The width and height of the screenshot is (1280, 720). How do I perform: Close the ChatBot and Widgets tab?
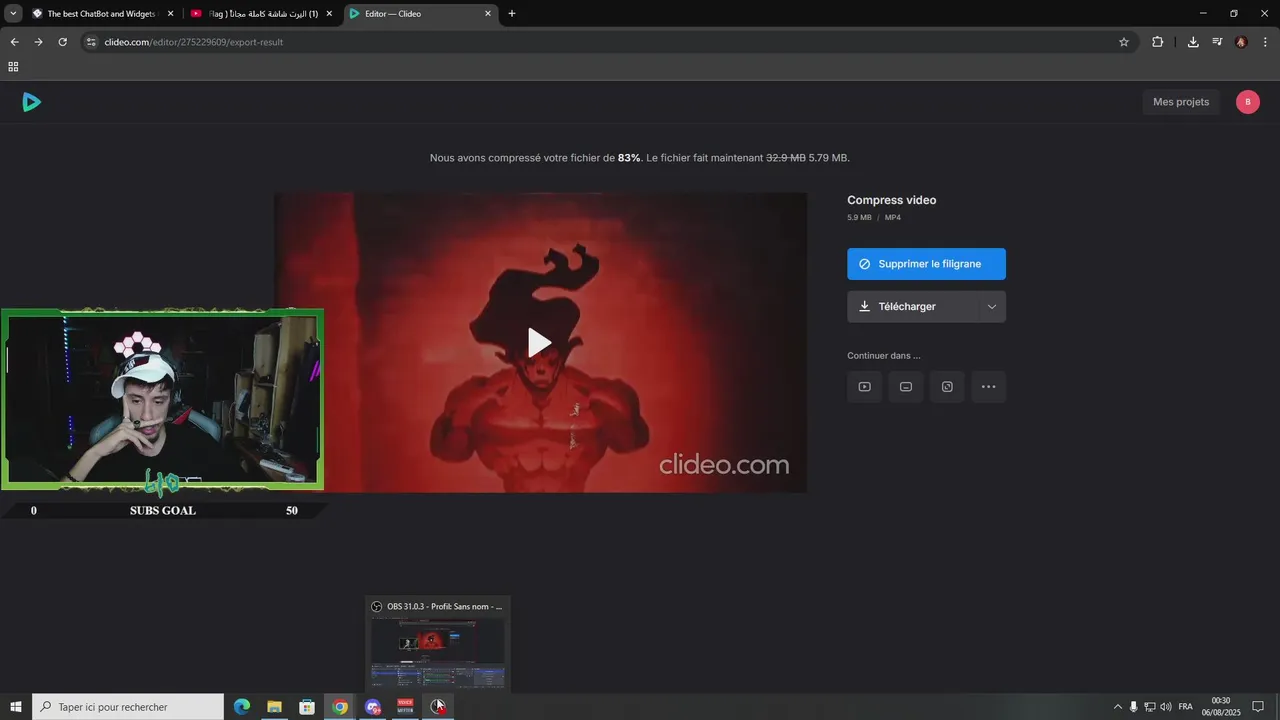pyautogui.click(x=170, y=14)
